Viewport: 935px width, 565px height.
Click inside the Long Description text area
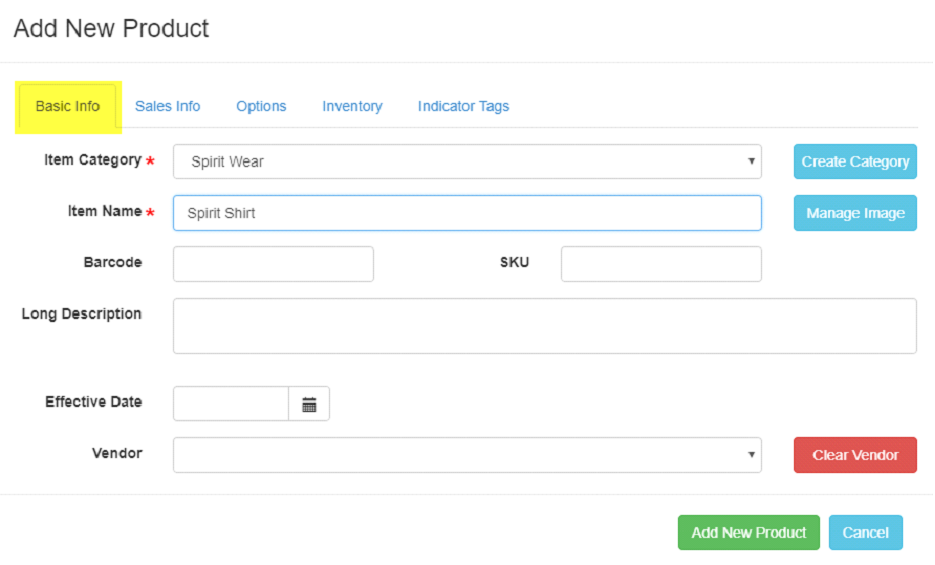coord(544,326)
